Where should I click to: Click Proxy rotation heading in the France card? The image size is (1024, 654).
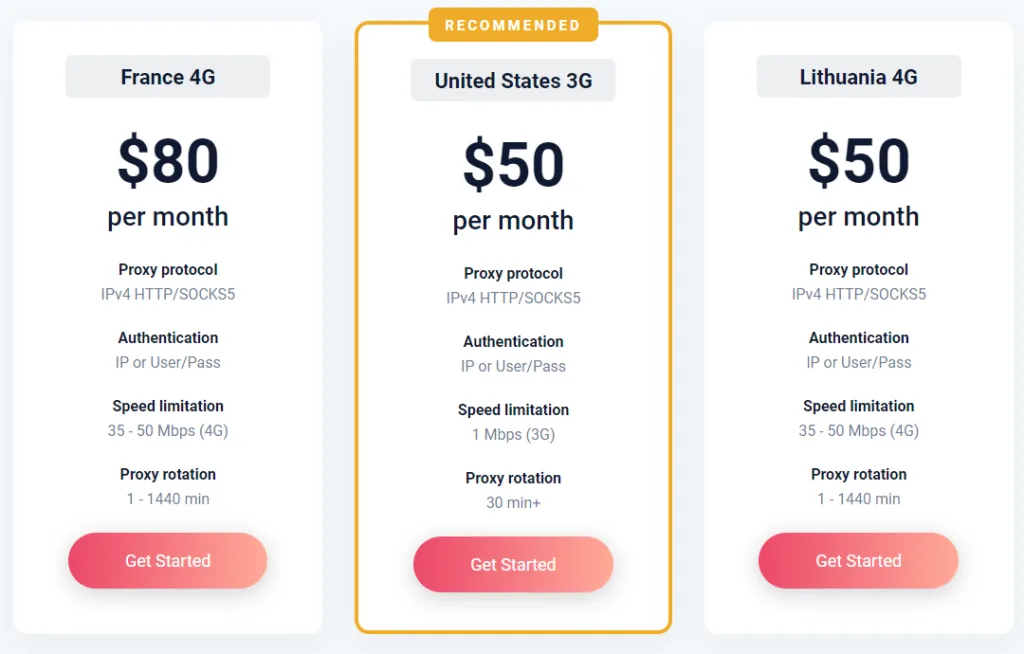(x=168, y=474)
